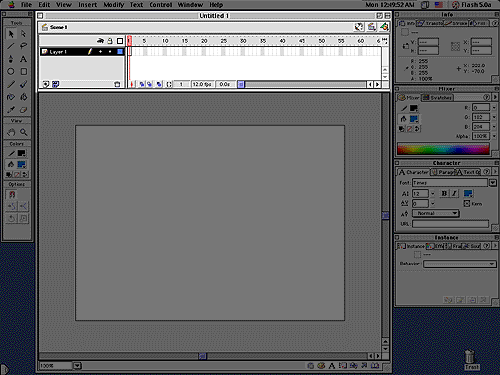Image resolution: width=500 pixels, height=375 pixels.
Task: Select the Eraser tool
Action: [23, 110]
